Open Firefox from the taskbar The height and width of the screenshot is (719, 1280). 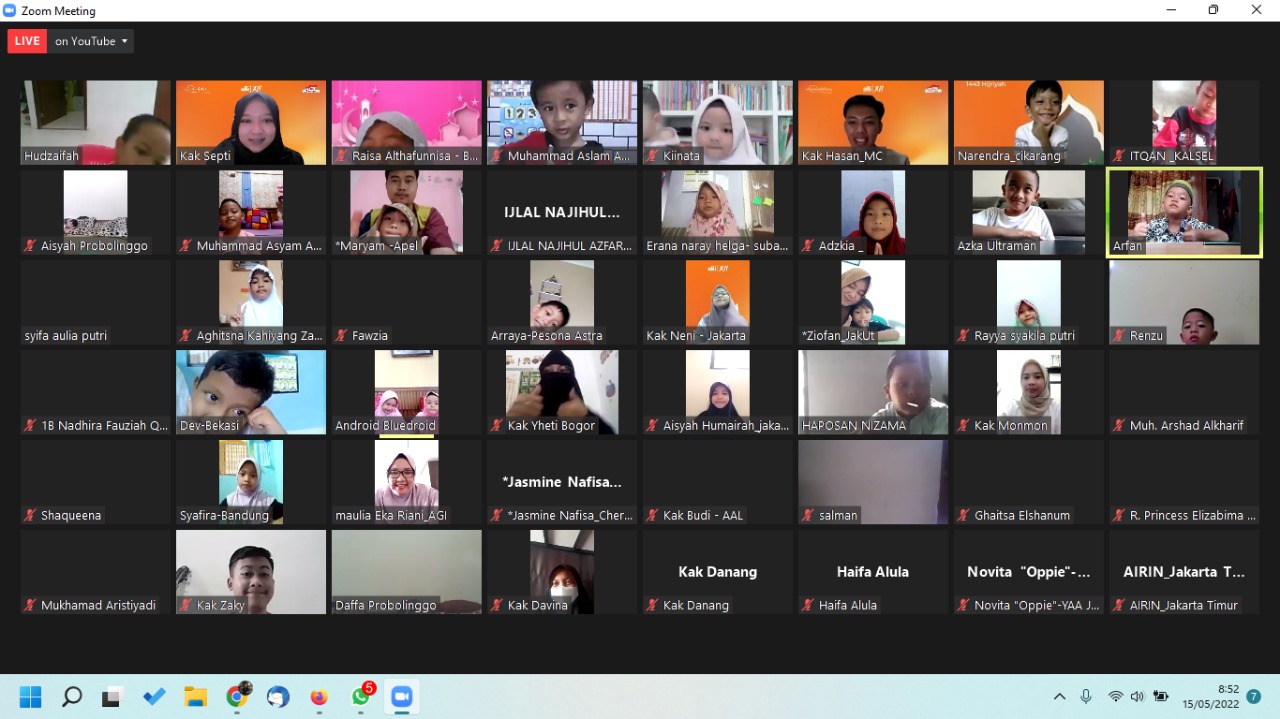(x=319, y=697)
